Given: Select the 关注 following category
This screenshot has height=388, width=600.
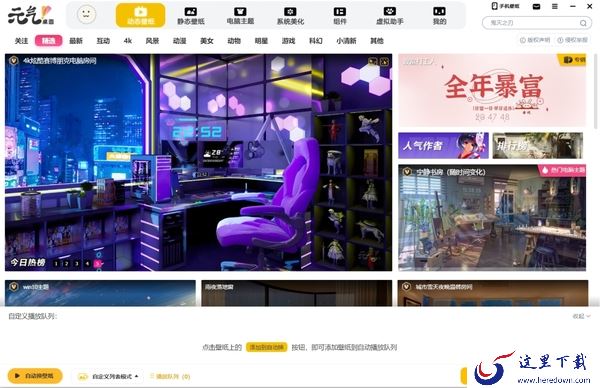Looking at the screenshot, I should pyautogui.click(x=21, y=41).
